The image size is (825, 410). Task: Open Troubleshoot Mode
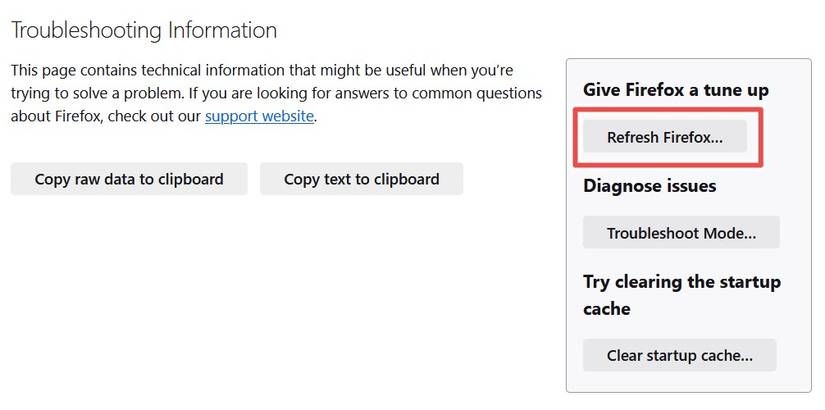(680, 233)
